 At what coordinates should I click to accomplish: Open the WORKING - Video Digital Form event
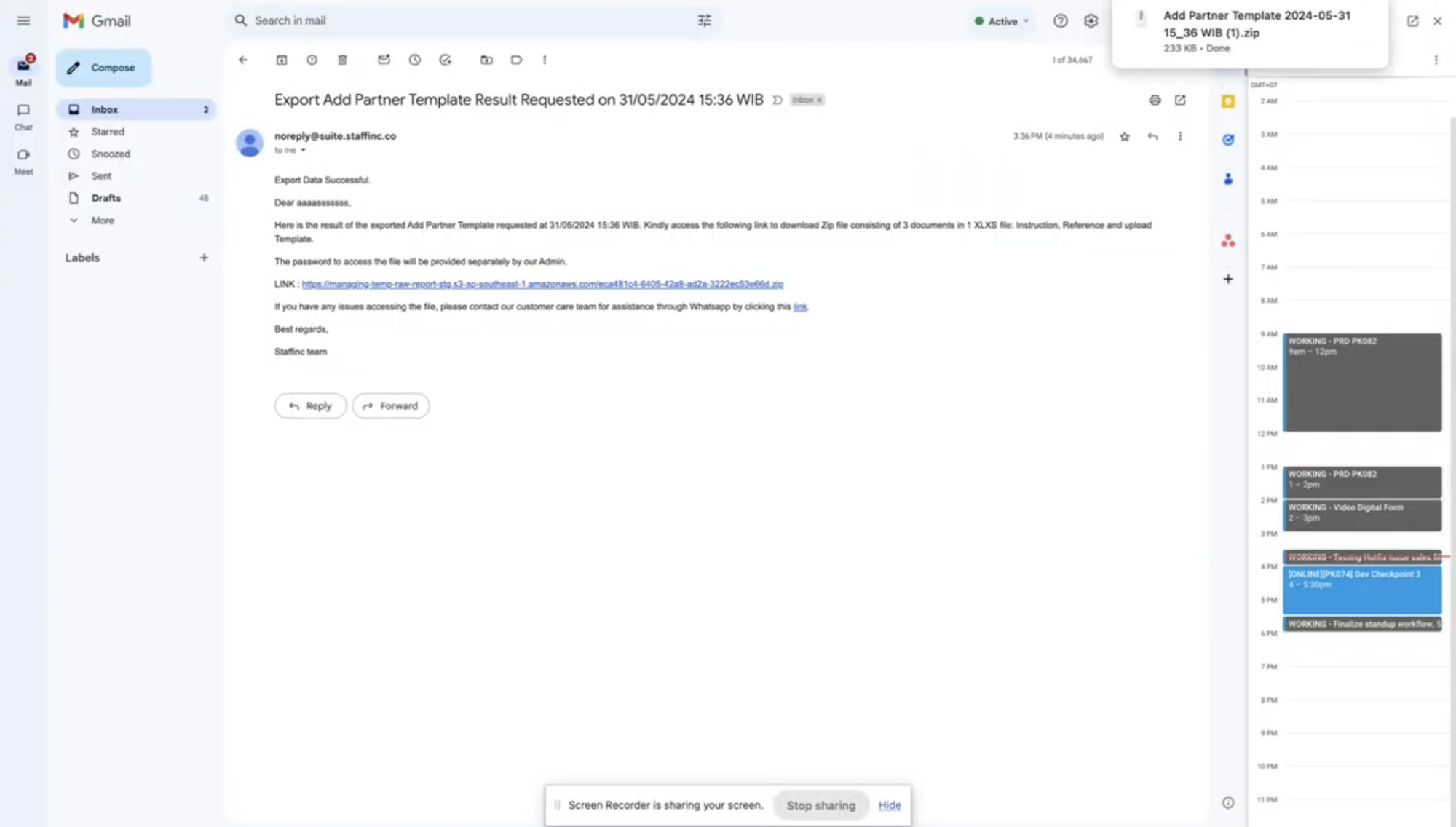pyautogui.click(x=1362, y=515)
